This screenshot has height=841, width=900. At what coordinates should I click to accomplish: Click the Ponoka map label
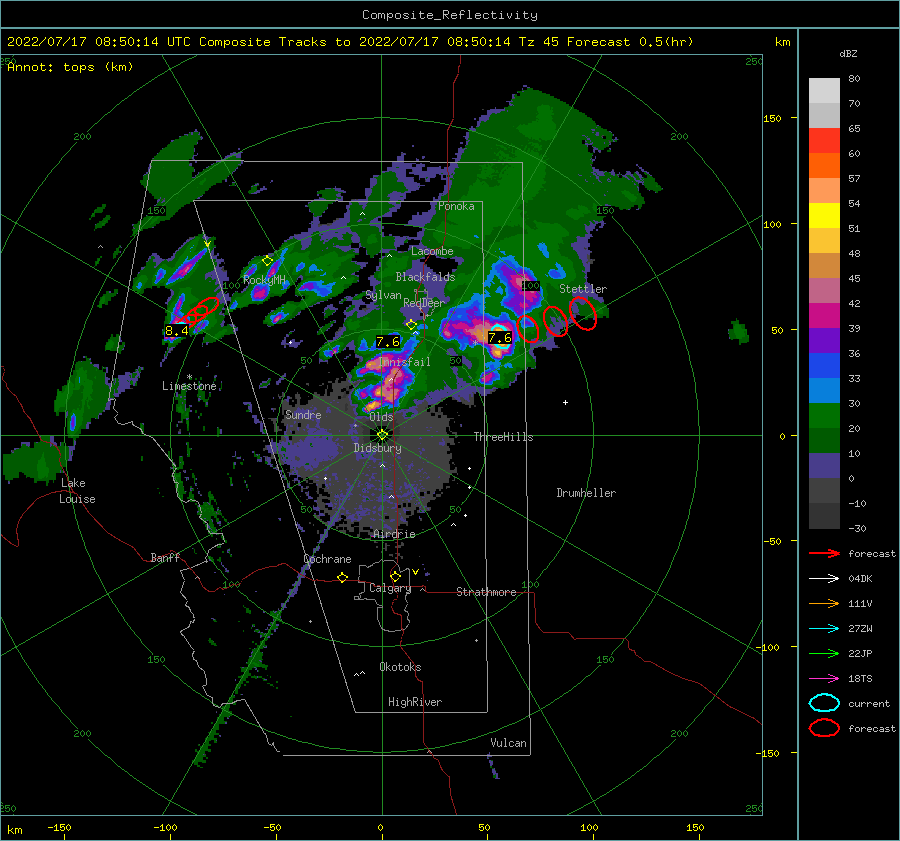coord(456,206)
